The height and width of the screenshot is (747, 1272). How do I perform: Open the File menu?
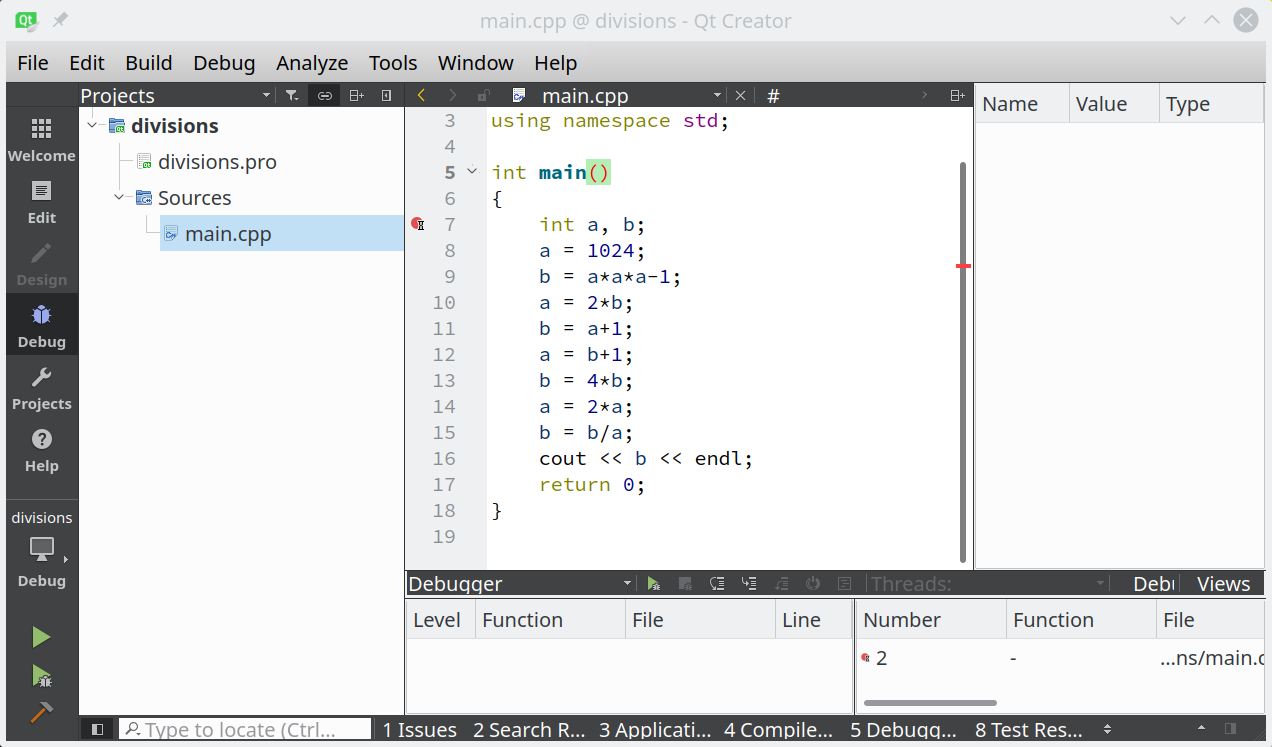coord(33,63)
